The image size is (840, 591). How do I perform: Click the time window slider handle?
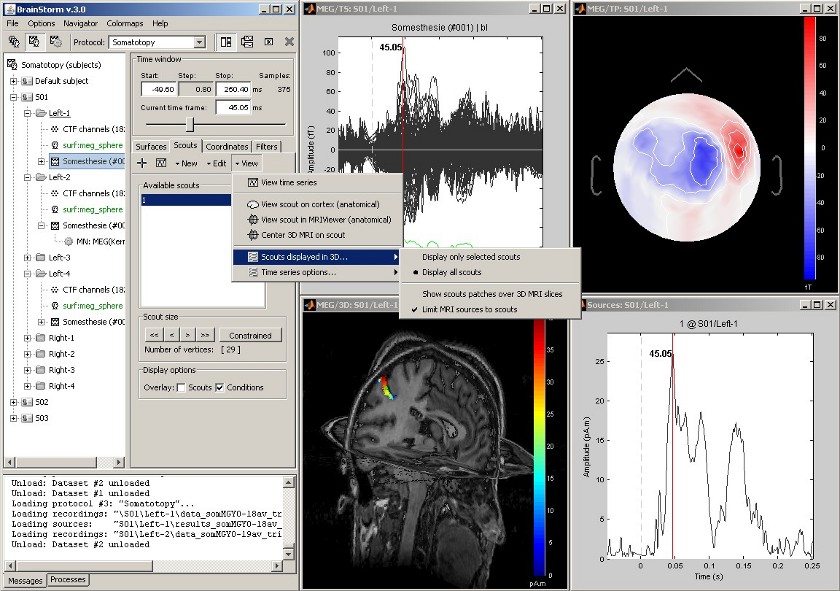click(190, 124)
